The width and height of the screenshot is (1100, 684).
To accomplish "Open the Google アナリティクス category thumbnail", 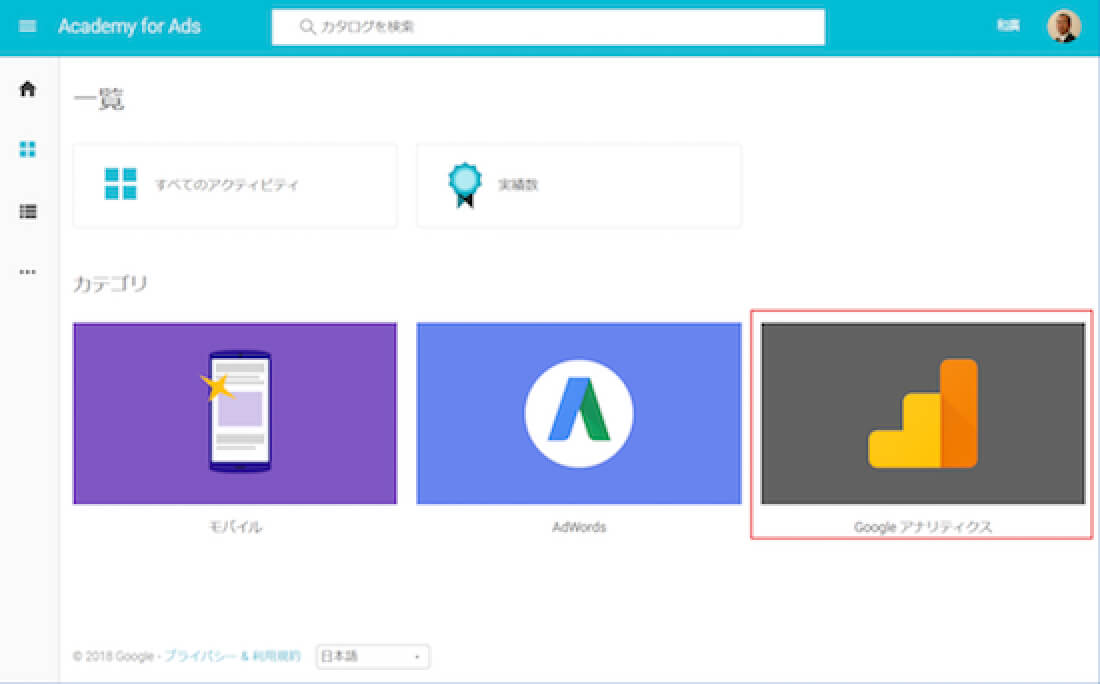I will [923, 413].
